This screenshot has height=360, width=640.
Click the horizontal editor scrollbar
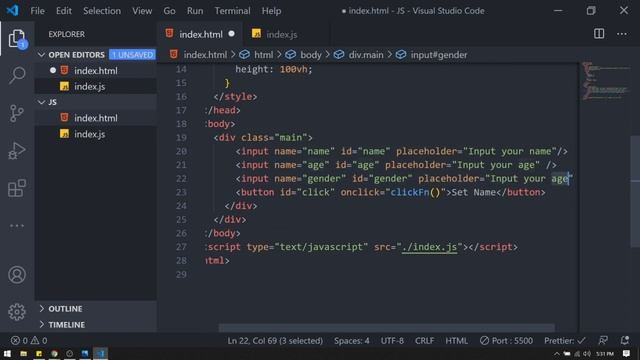coord(387,328)
